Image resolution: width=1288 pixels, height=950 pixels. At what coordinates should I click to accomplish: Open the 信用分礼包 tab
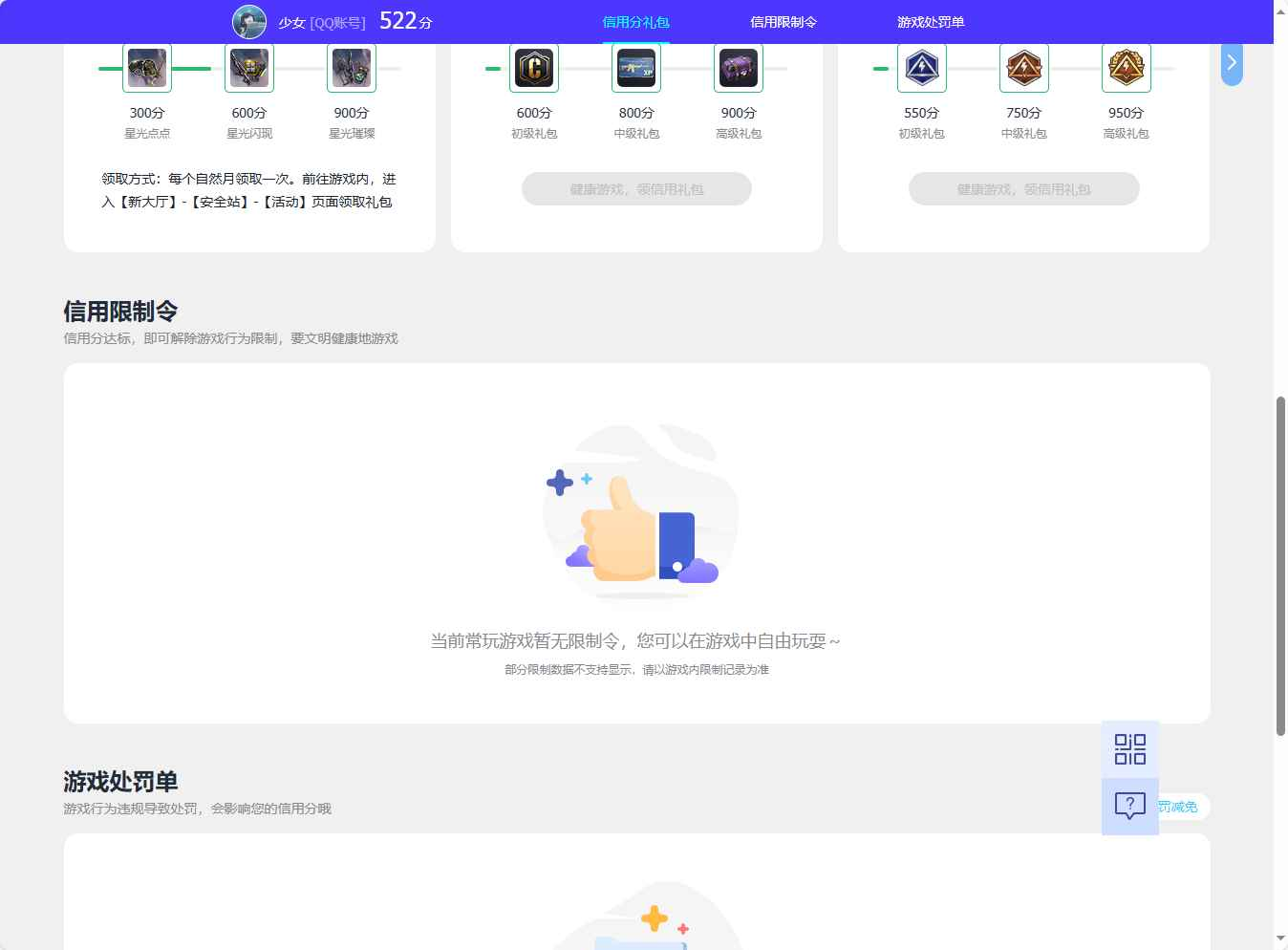click(635, 22)
